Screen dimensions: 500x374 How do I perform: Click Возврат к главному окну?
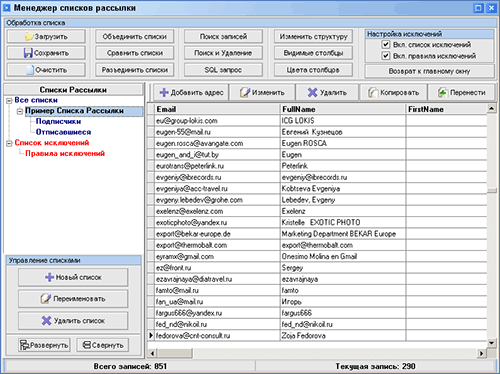click(429, 71)
